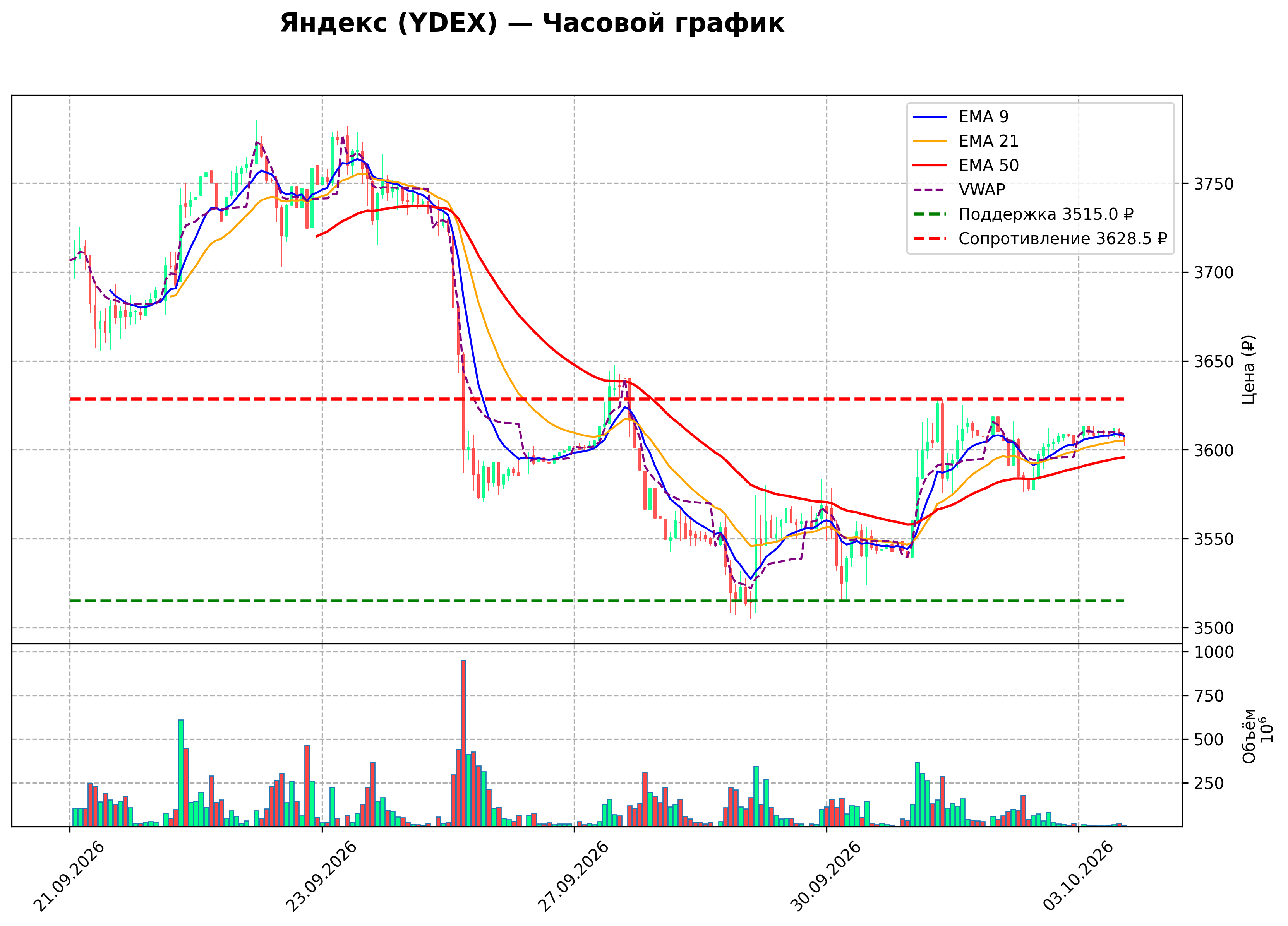This screenshot has width=1288, height=926.
Task: Click the green dashed Поддержка legend sample
Action: [x=930, y=215]
